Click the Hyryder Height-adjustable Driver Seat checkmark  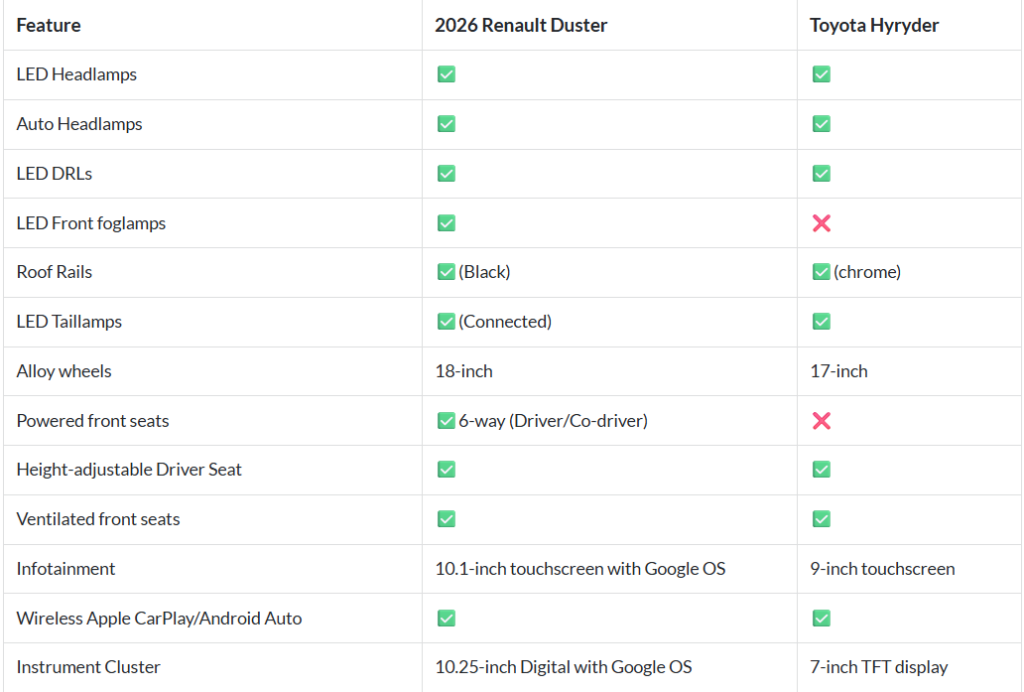[821, 469]
